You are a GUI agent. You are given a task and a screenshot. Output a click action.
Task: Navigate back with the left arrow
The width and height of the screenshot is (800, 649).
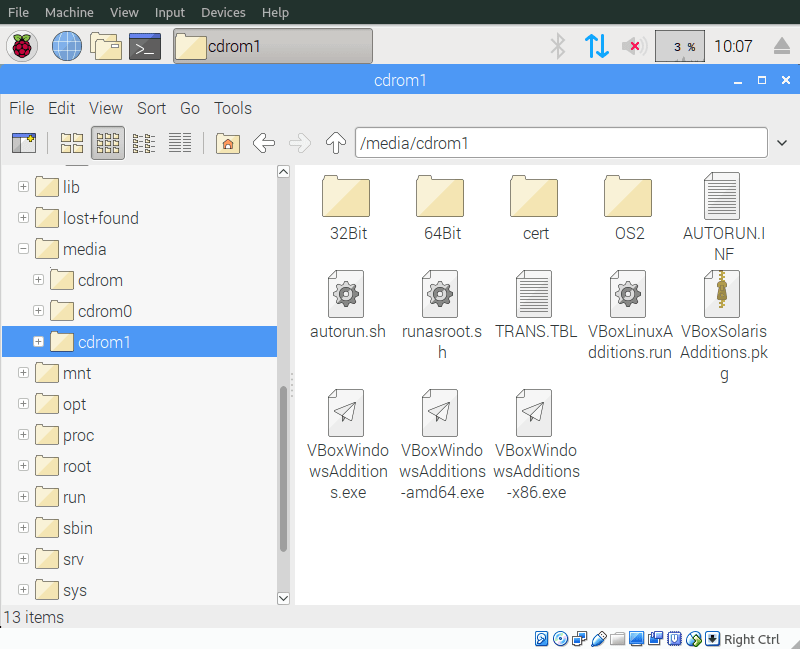point(264,143)
